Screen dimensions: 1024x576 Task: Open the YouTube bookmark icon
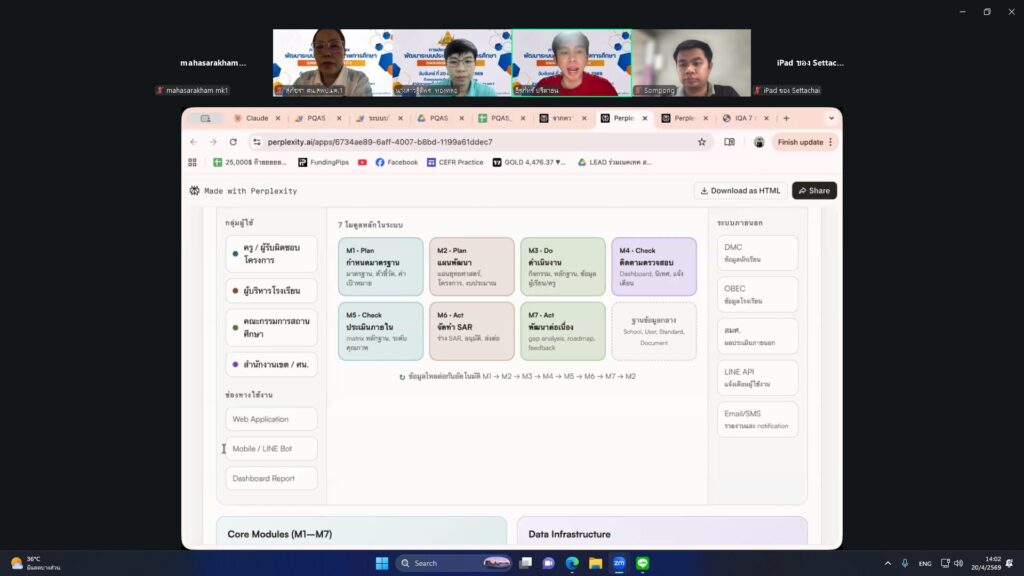tap(362, 162)
